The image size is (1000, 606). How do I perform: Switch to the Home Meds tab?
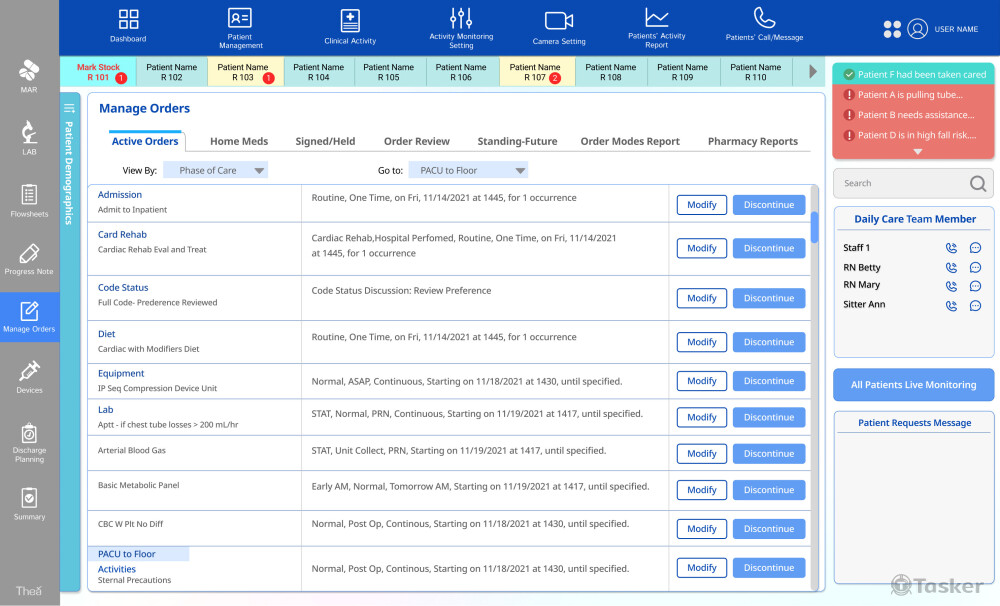(239, 142)
